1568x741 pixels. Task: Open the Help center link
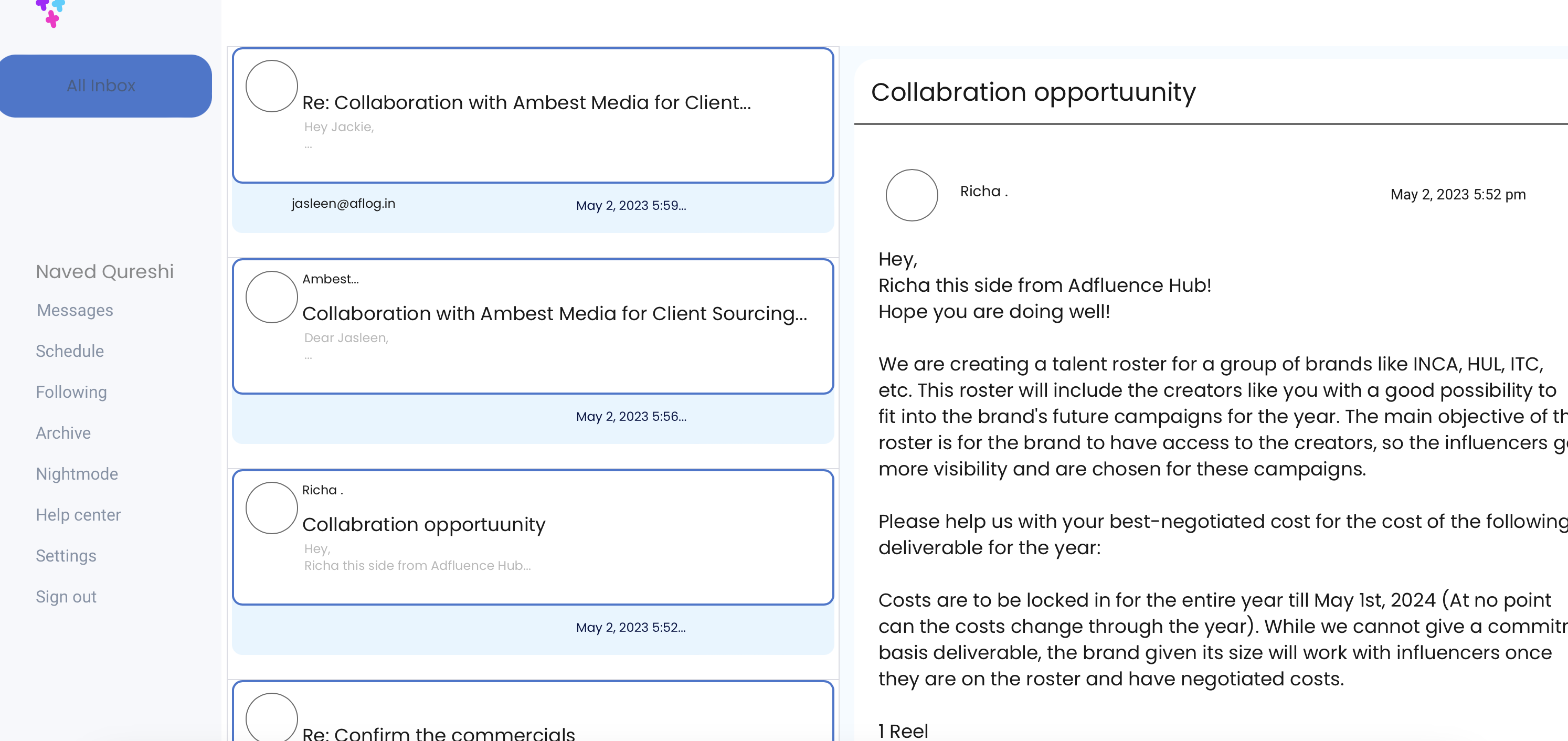pos(79,515)
